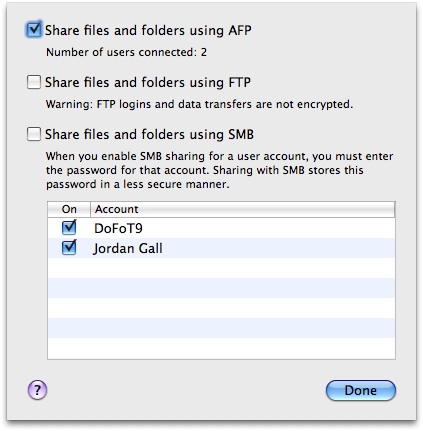Viewport: 423px width, 431px height.
Task: Open help with the question mark icon
Action: [x=37, y=390]
